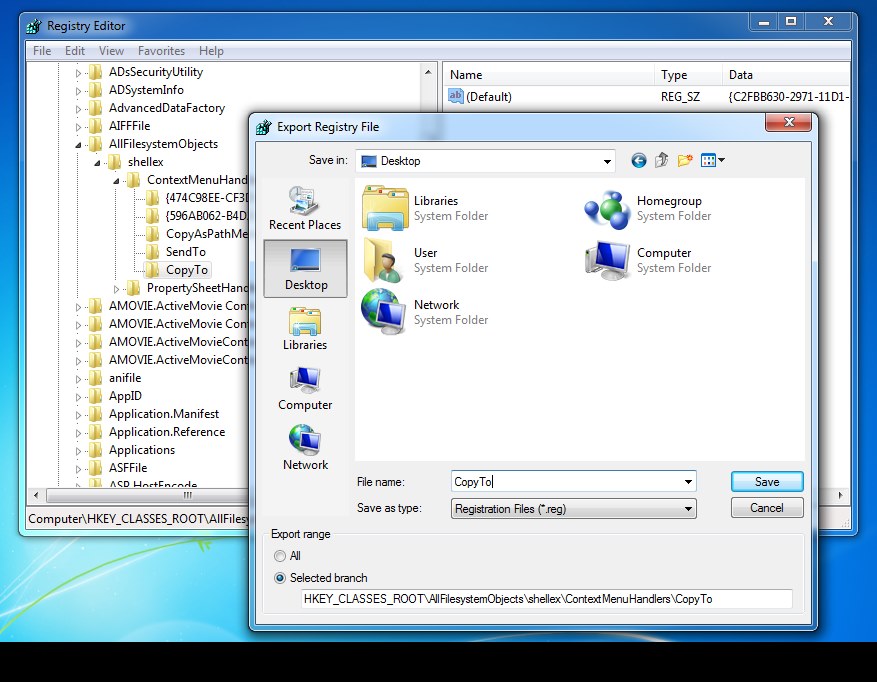This screenshot has height=682, width=877.
Task: Select Desktop in the places bar
Action: tap(305, 269)
